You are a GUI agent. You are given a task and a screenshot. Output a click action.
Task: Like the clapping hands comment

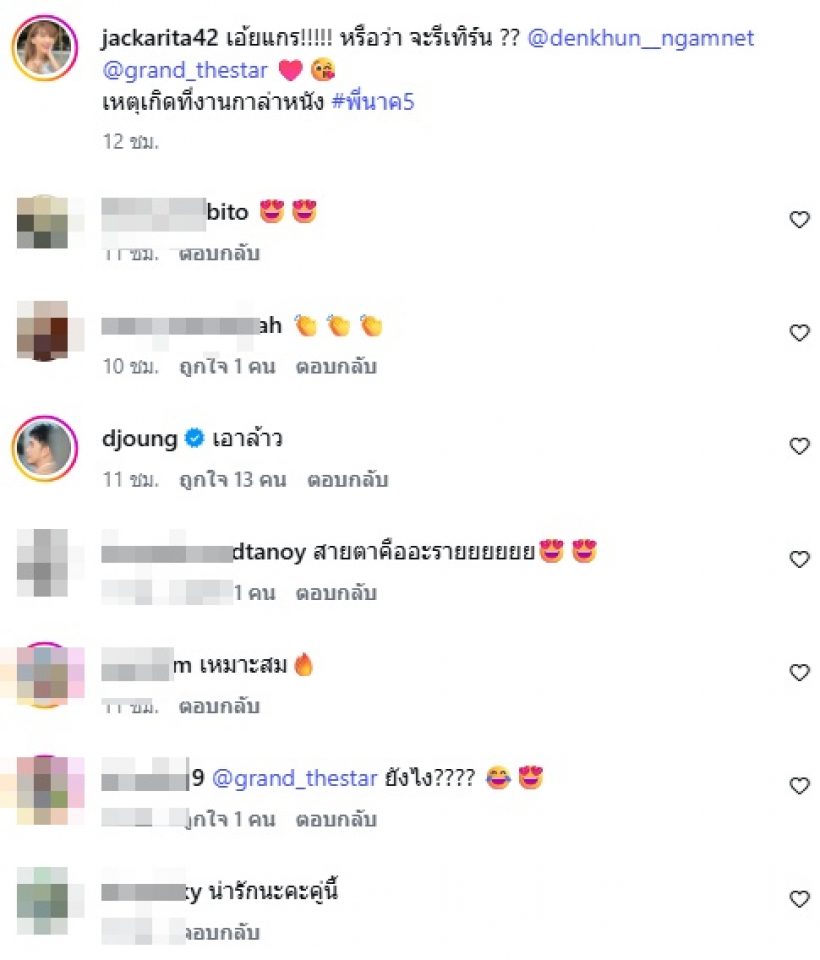point(799,332)
